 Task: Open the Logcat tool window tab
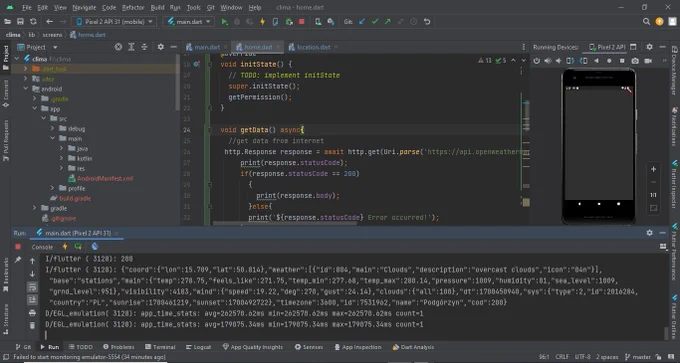[x=198, y=347]
